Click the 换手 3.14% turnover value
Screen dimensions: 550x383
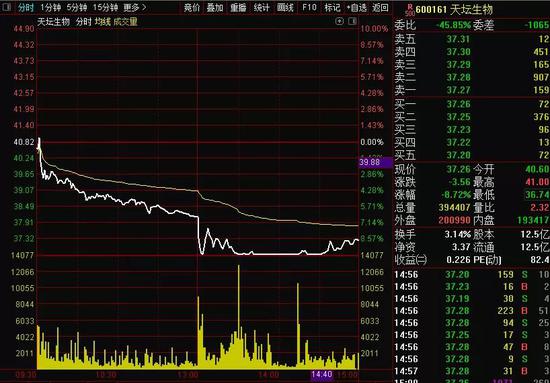tap(458, 234)
